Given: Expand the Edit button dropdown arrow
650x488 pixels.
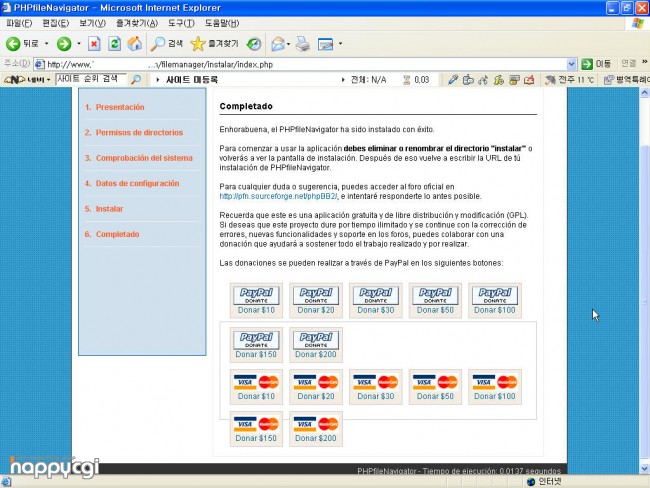Looking at the screenshot, I should pos(340,44).
